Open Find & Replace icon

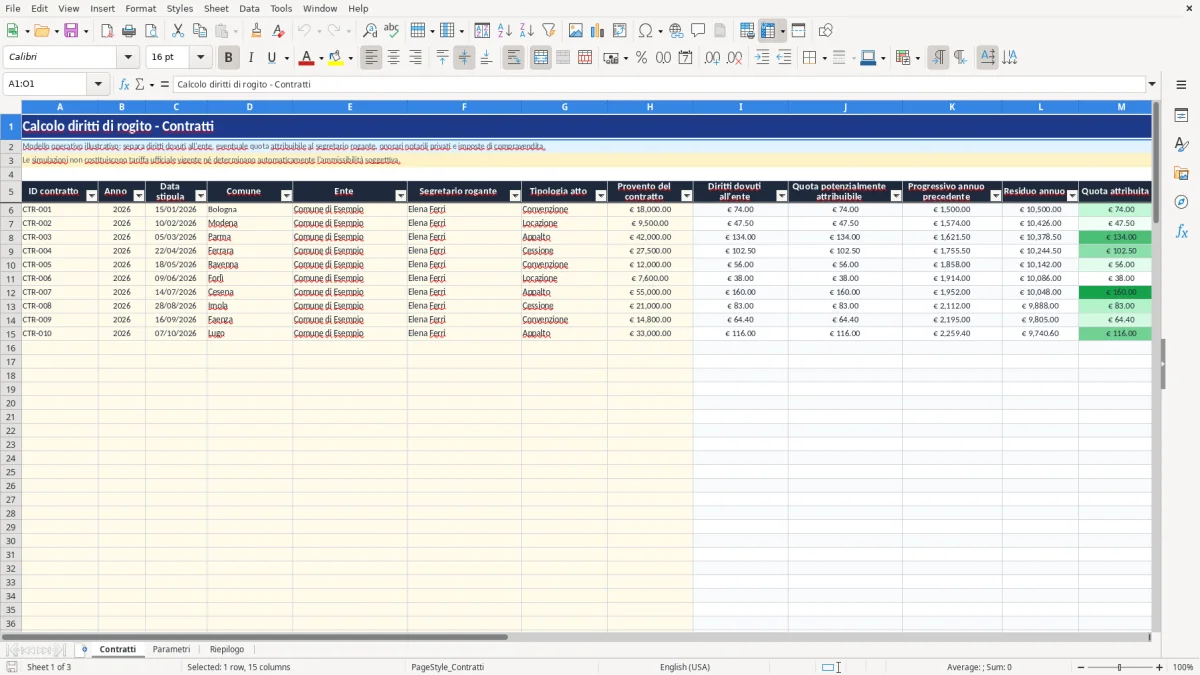point(370,31)
